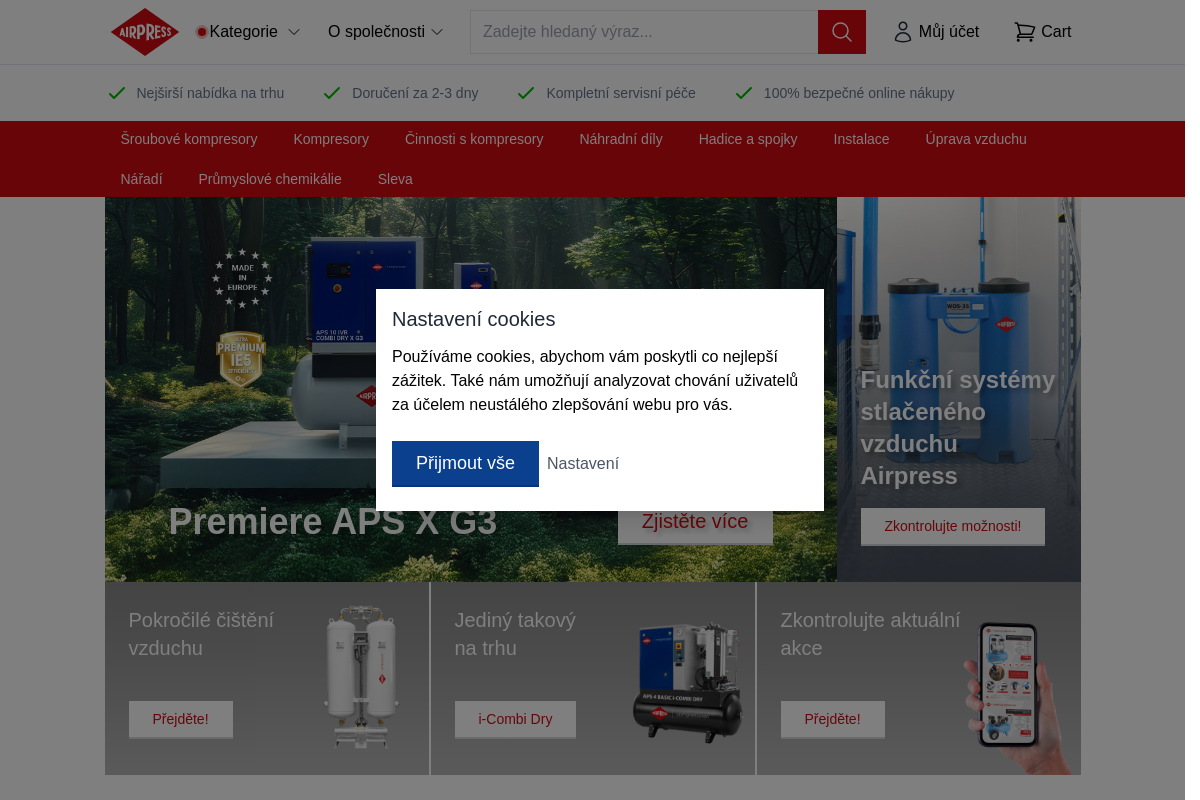Click Jediný takový na trhu title
Screen dimensions: 1200x800
tap(515, 634)
